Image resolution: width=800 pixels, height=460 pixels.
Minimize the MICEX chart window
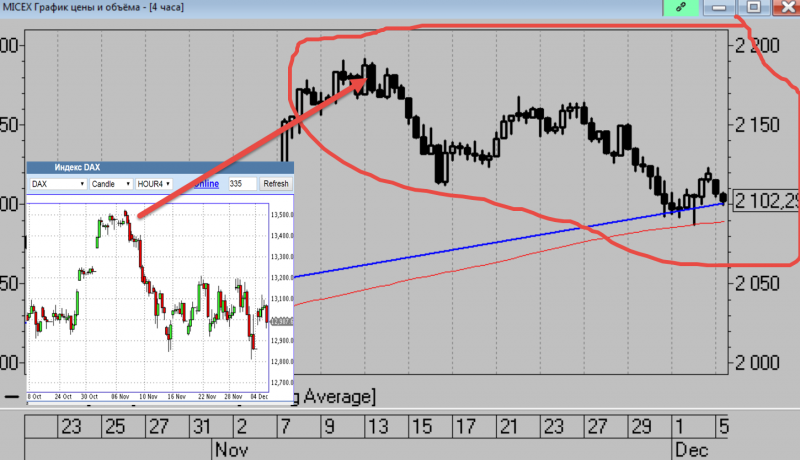click(x=720, y=7)
